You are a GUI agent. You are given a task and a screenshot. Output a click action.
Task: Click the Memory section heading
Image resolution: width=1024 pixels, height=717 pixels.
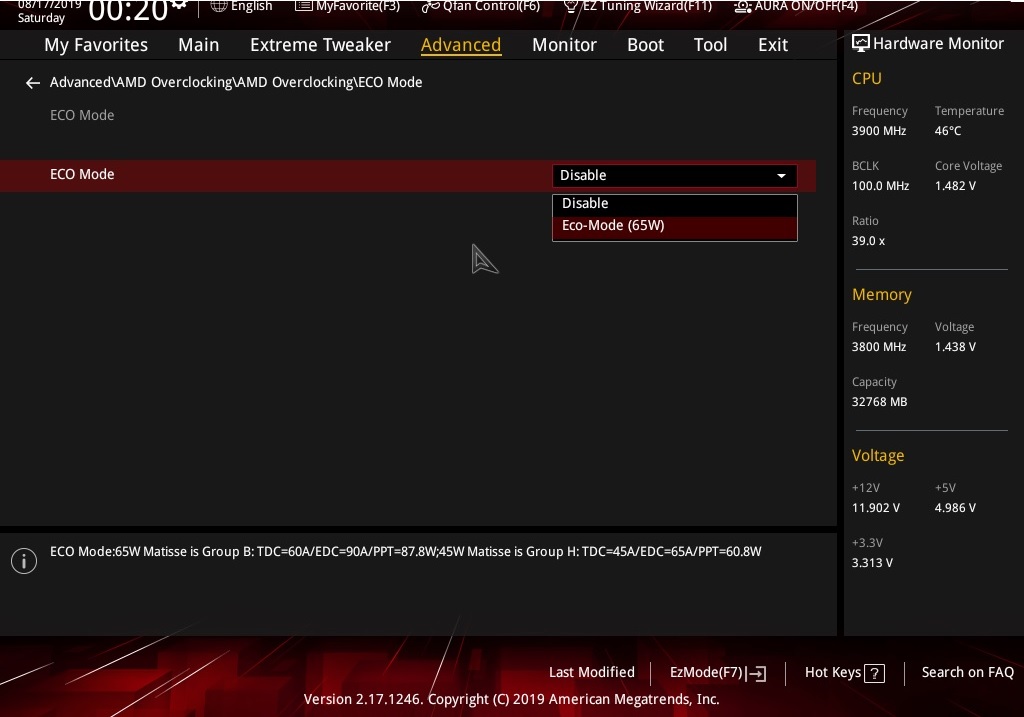point(882,295)
